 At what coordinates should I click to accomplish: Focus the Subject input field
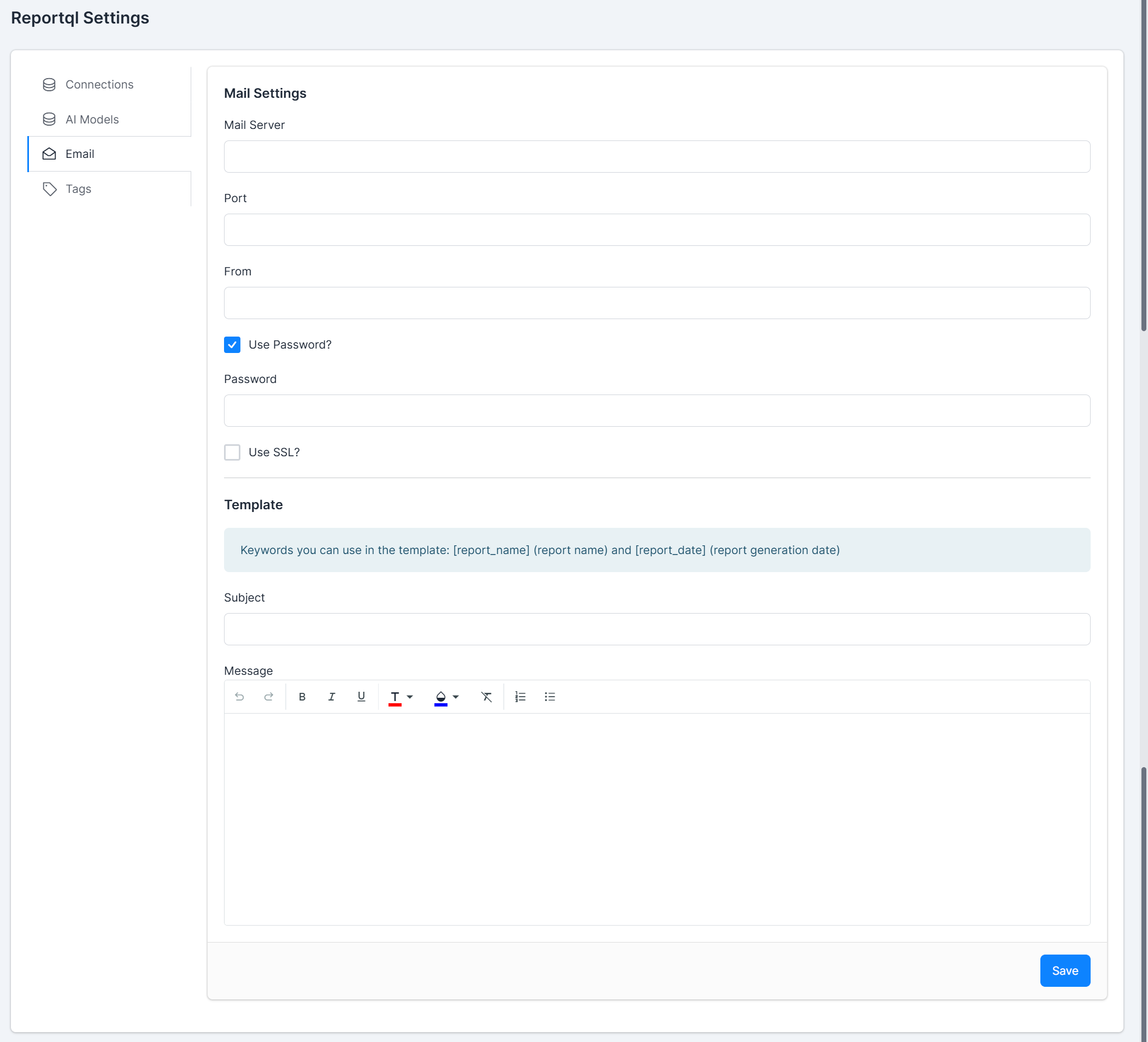point(657,628)
